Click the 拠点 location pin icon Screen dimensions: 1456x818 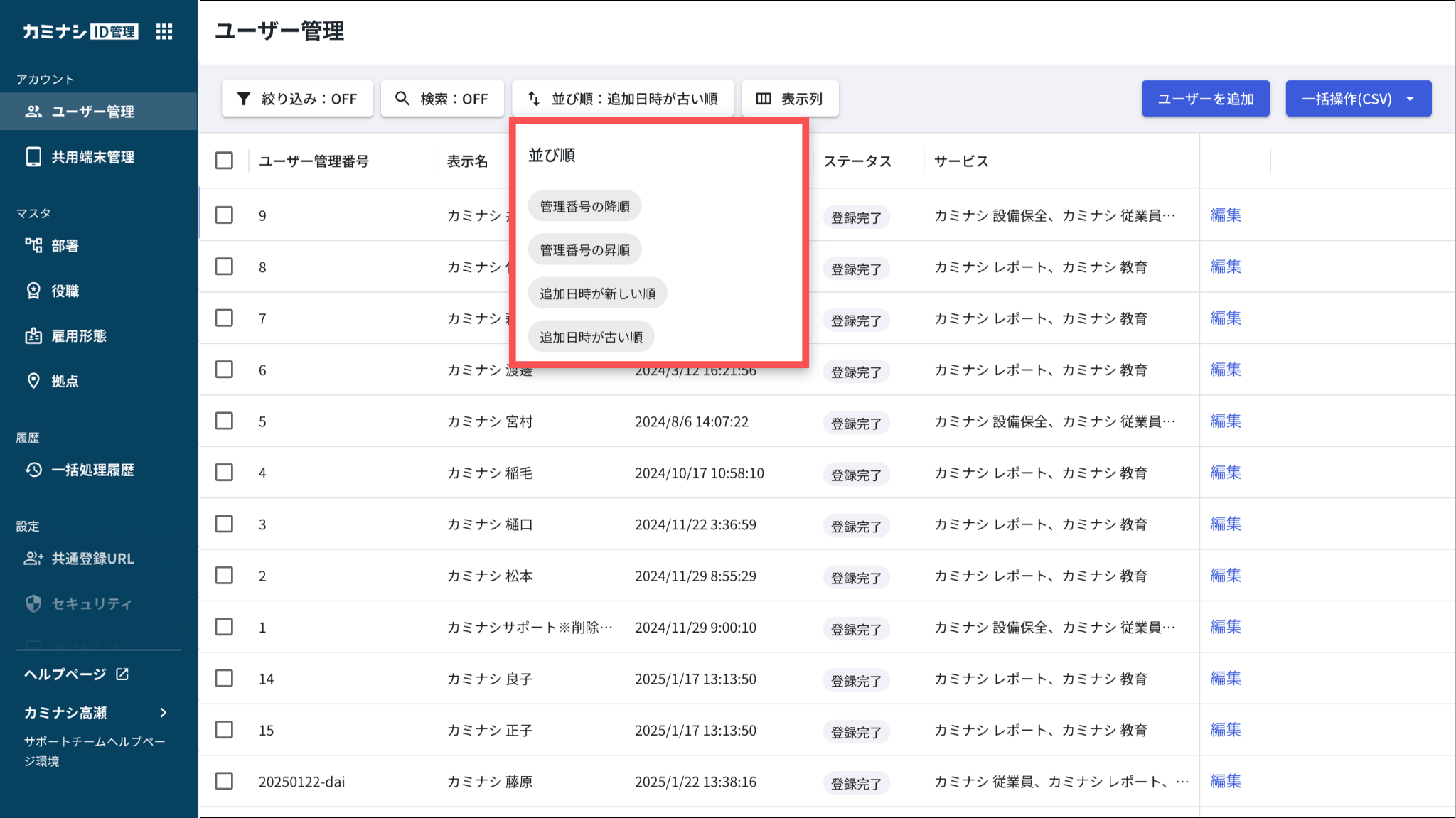(33, 381)
